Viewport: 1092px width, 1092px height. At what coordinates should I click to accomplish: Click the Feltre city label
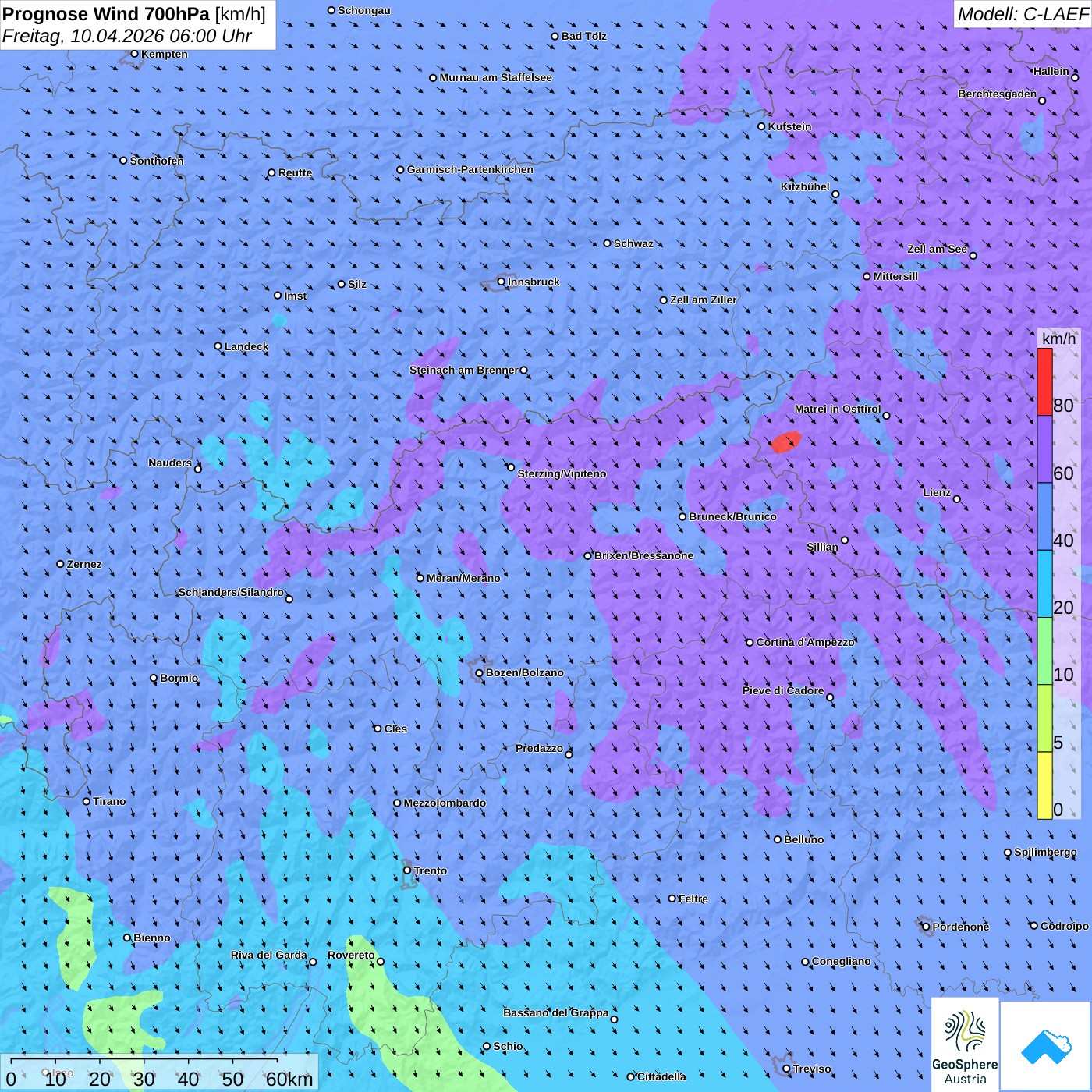693,899
